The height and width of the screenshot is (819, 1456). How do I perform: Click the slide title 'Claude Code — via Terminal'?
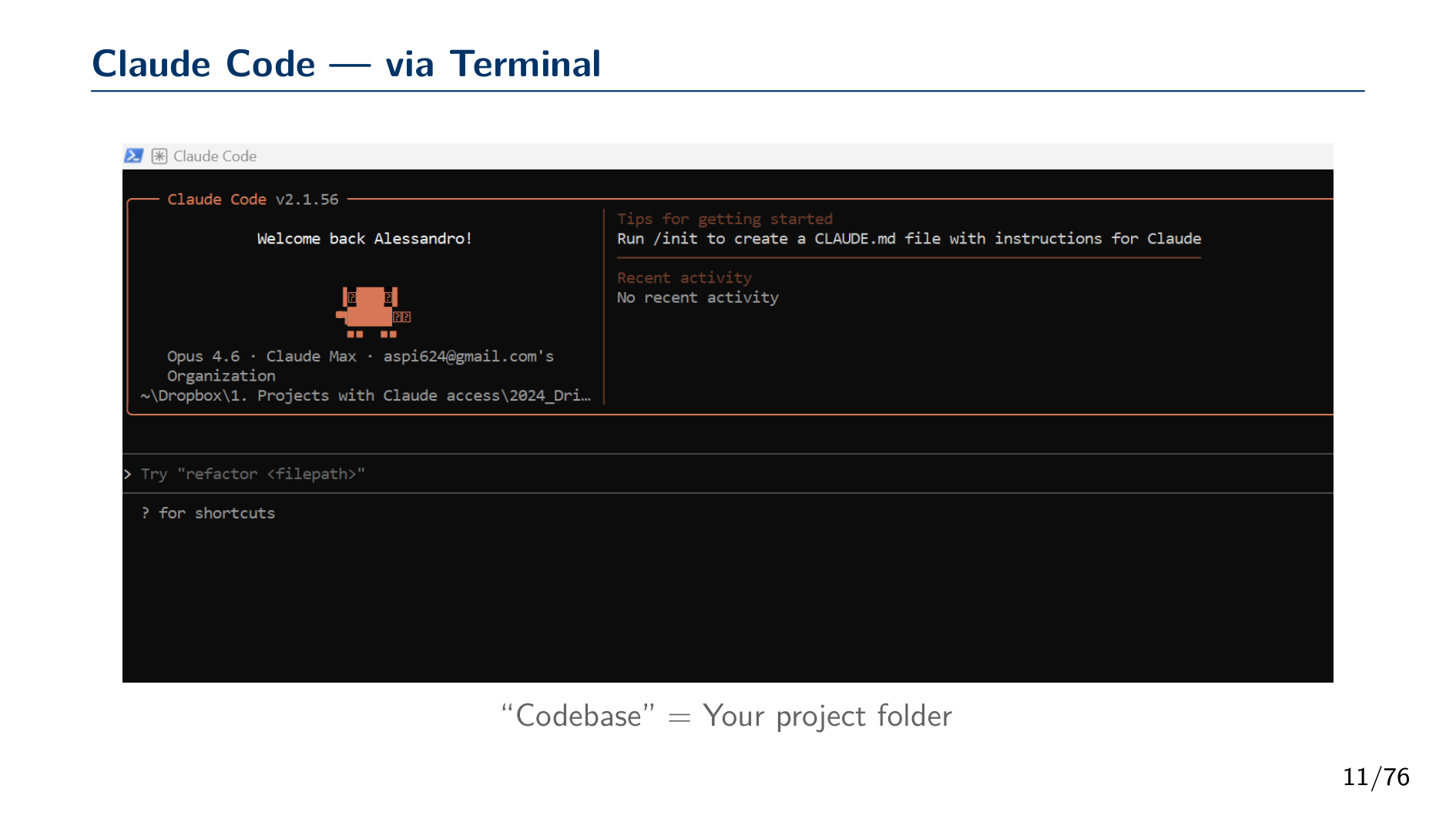tap(346, 63)
